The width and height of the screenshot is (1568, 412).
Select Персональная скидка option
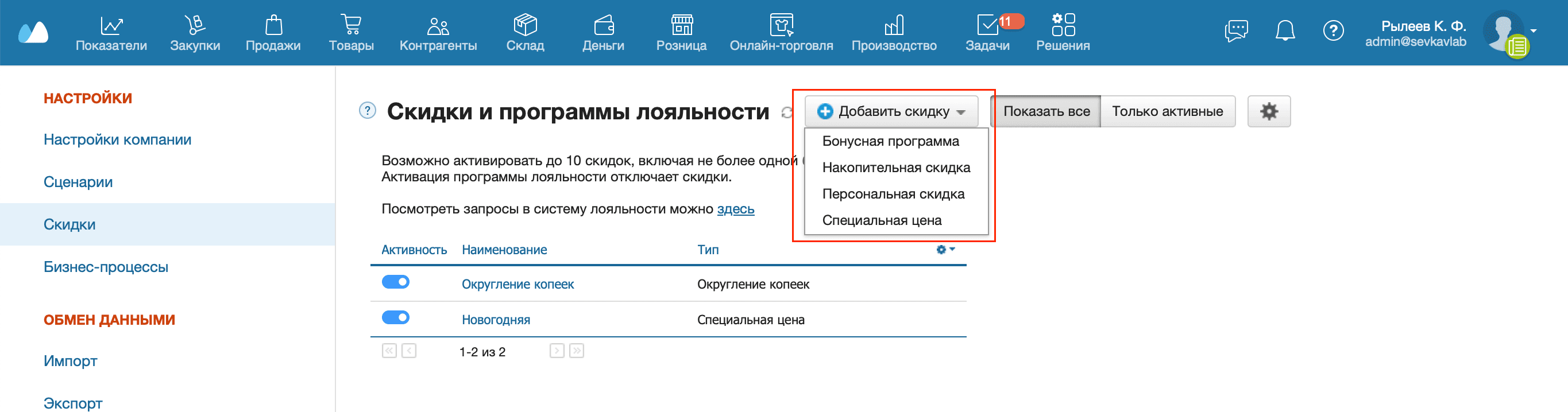tap(893, 194)
